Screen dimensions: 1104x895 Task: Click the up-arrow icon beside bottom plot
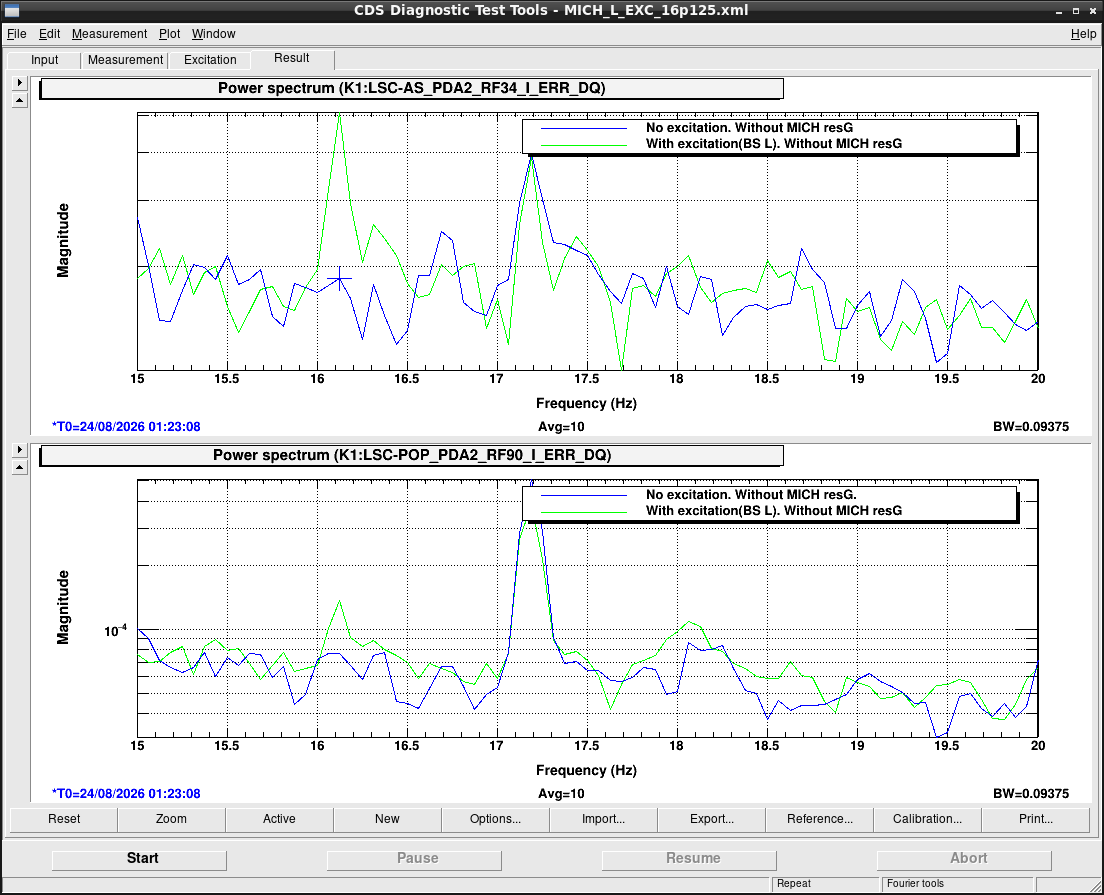coord(20,468)
